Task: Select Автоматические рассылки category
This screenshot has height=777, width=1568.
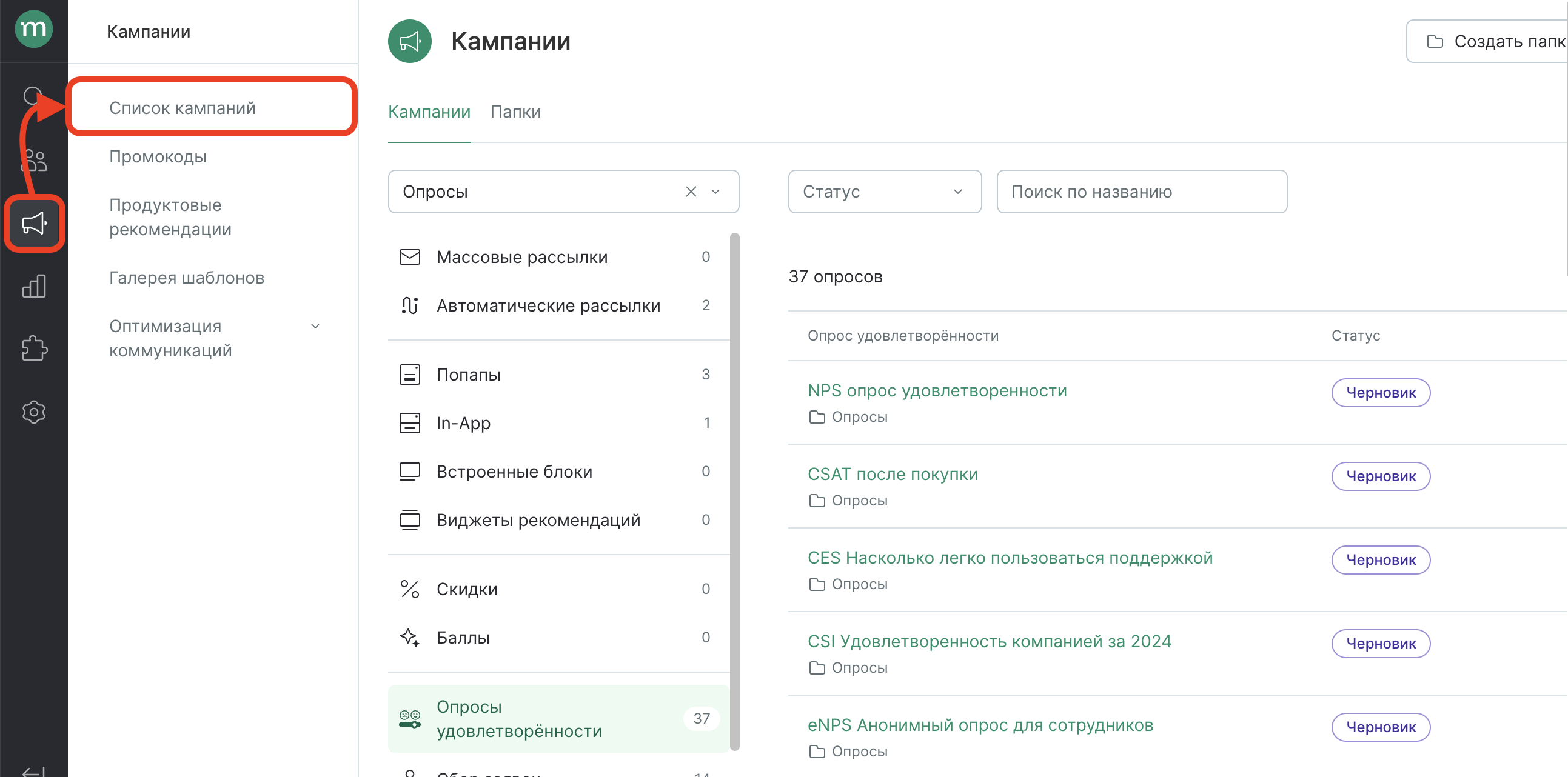Action: click(559, 305)
